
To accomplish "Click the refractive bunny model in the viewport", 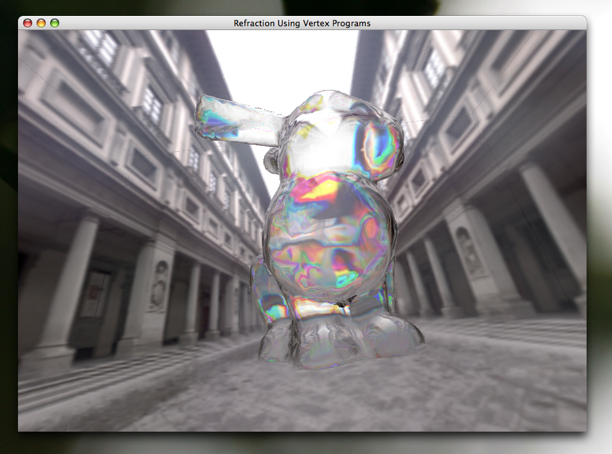I will pos(312,230).
